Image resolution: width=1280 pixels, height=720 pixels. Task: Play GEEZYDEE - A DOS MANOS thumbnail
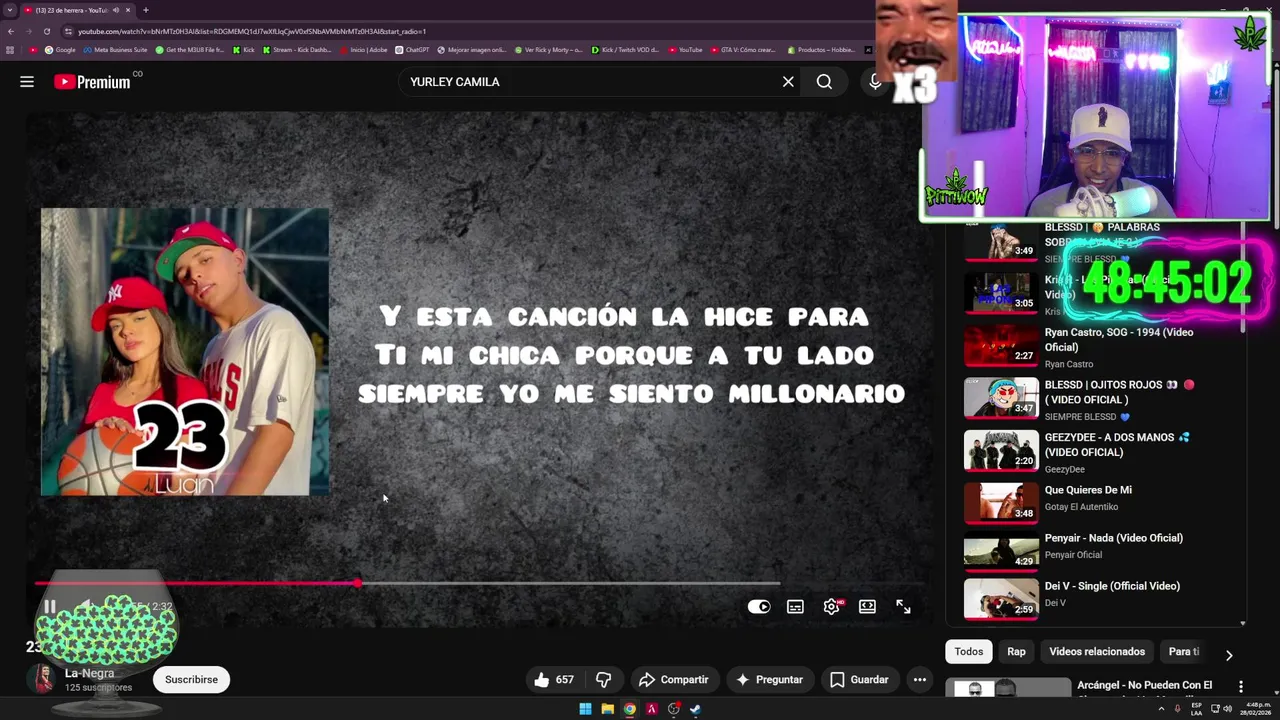pyautogui.click(x=1001, y=450)
